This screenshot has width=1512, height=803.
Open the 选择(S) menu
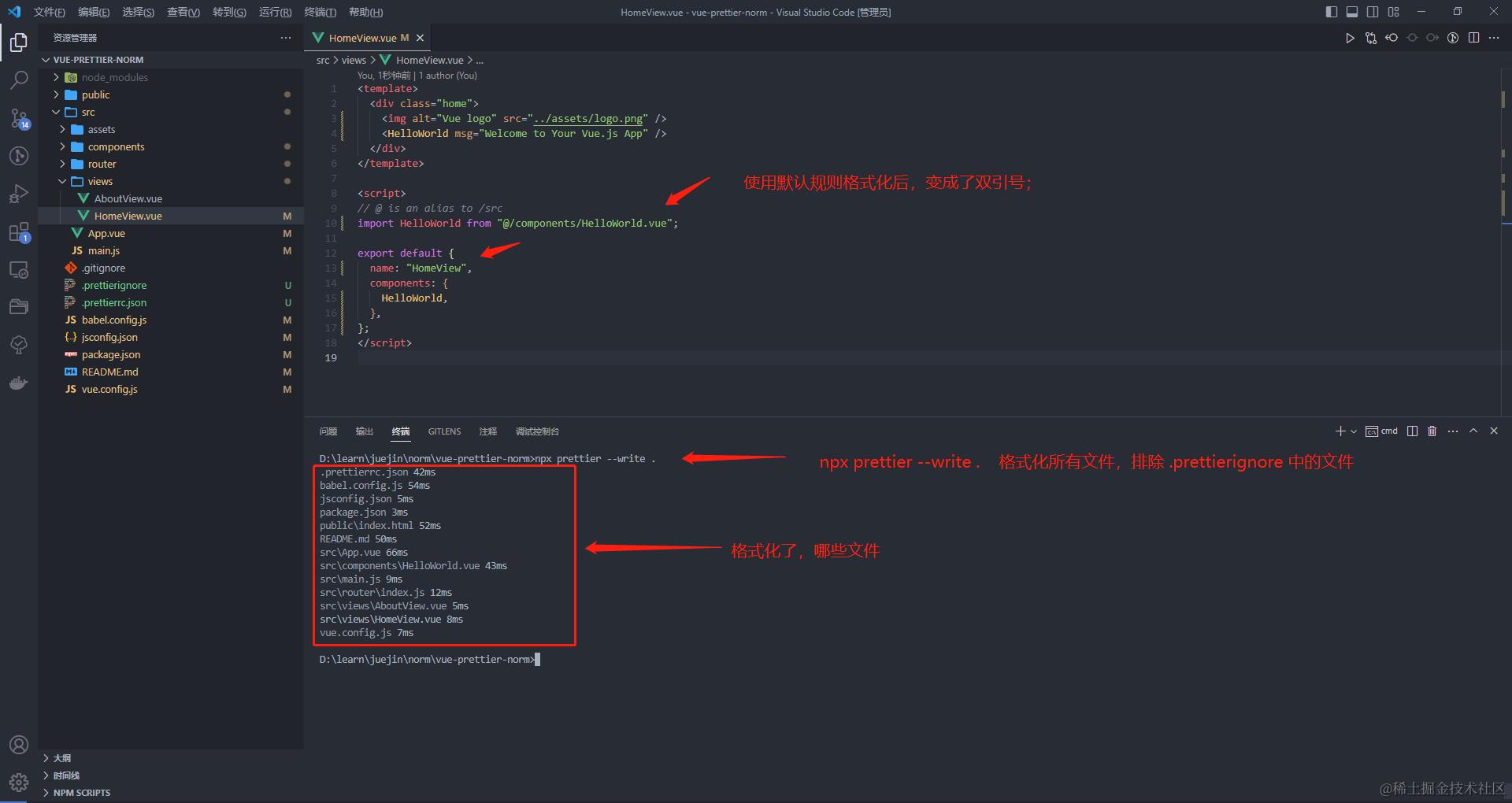tap(139, 12)
